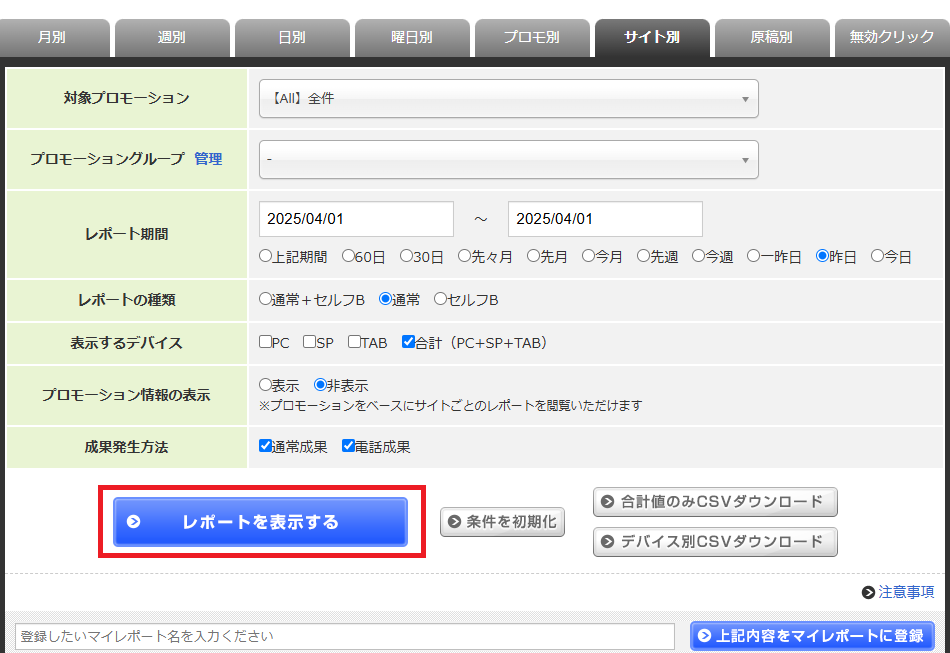This screenshot has width=950, height=653.
Task: Switch to the 原稿別 tab
Action: (x=771, y=38)
